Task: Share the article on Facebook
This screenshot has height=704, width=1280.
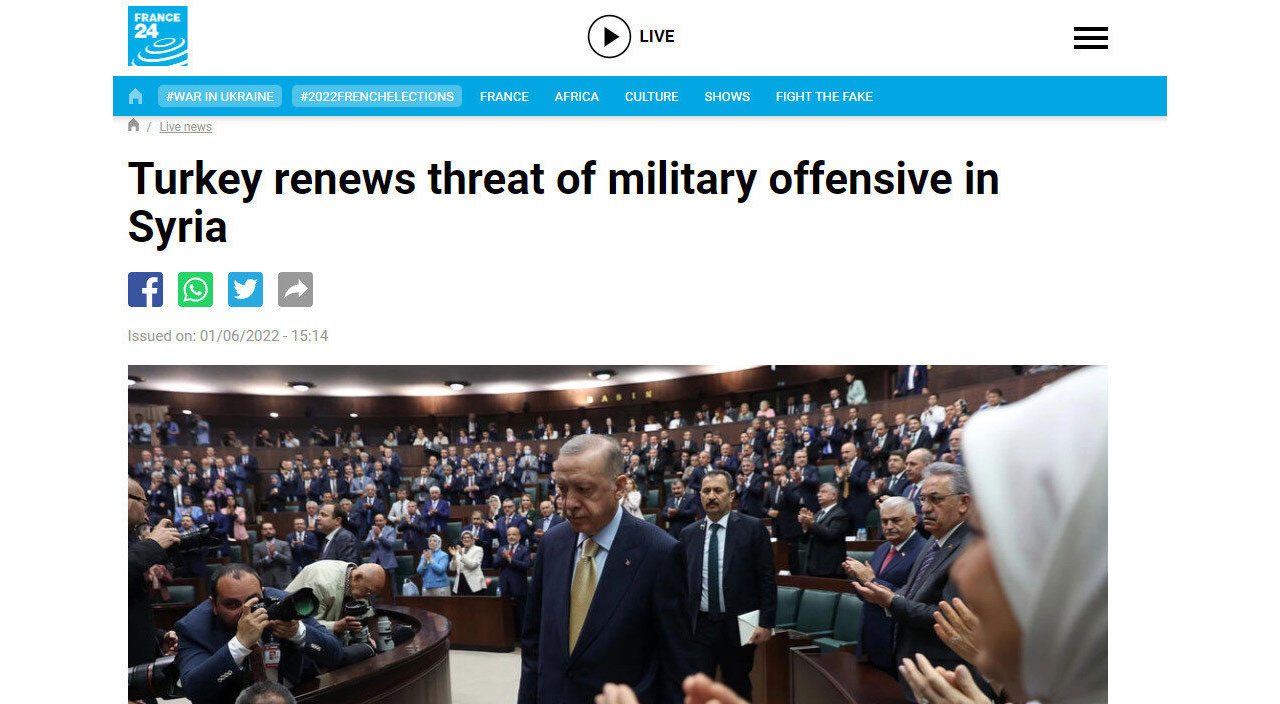Action: pyautogui.click(x=145, y=290)
